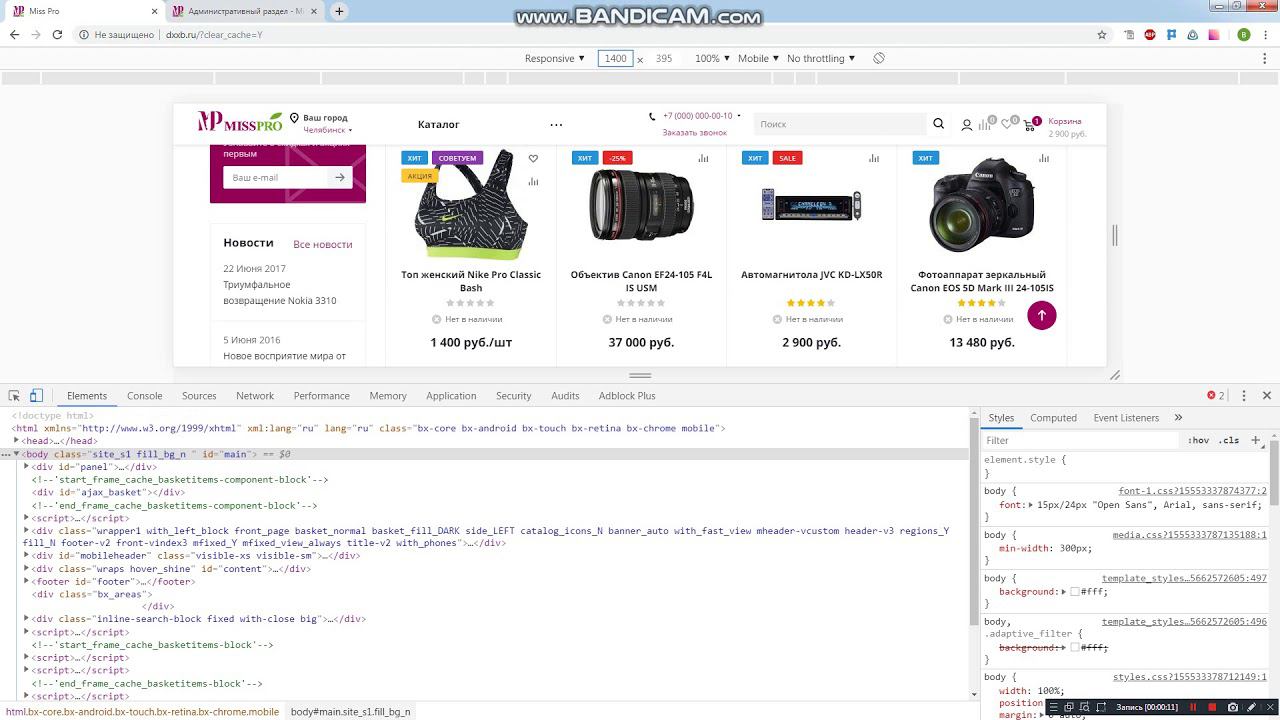Screen dimensions: 1280x720
Task: Click the viewport width field showing 1400
Action: (x=616, y=58)
